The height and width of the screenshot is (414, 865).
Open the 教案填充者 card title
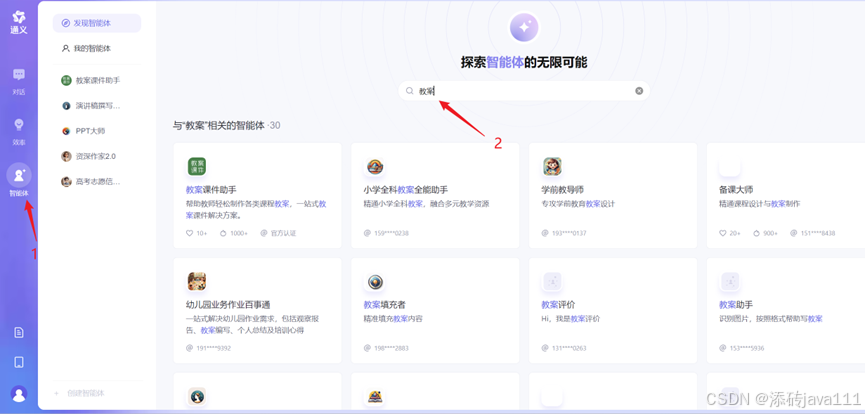385,305
